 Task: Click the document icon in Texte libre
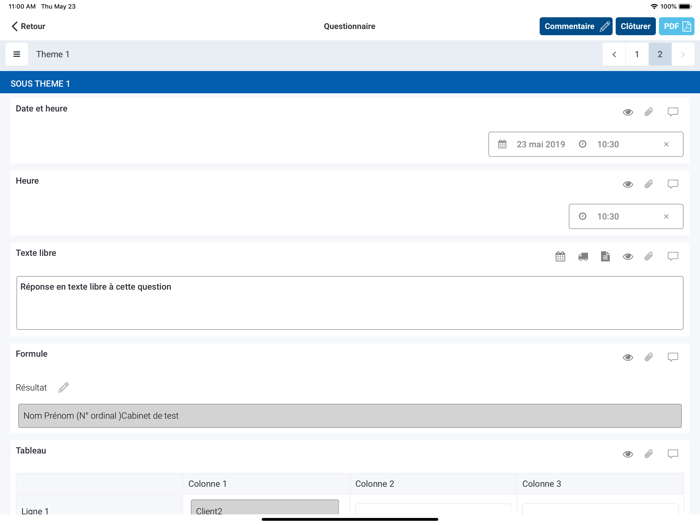pyautogui.click(x=605, y=256)
